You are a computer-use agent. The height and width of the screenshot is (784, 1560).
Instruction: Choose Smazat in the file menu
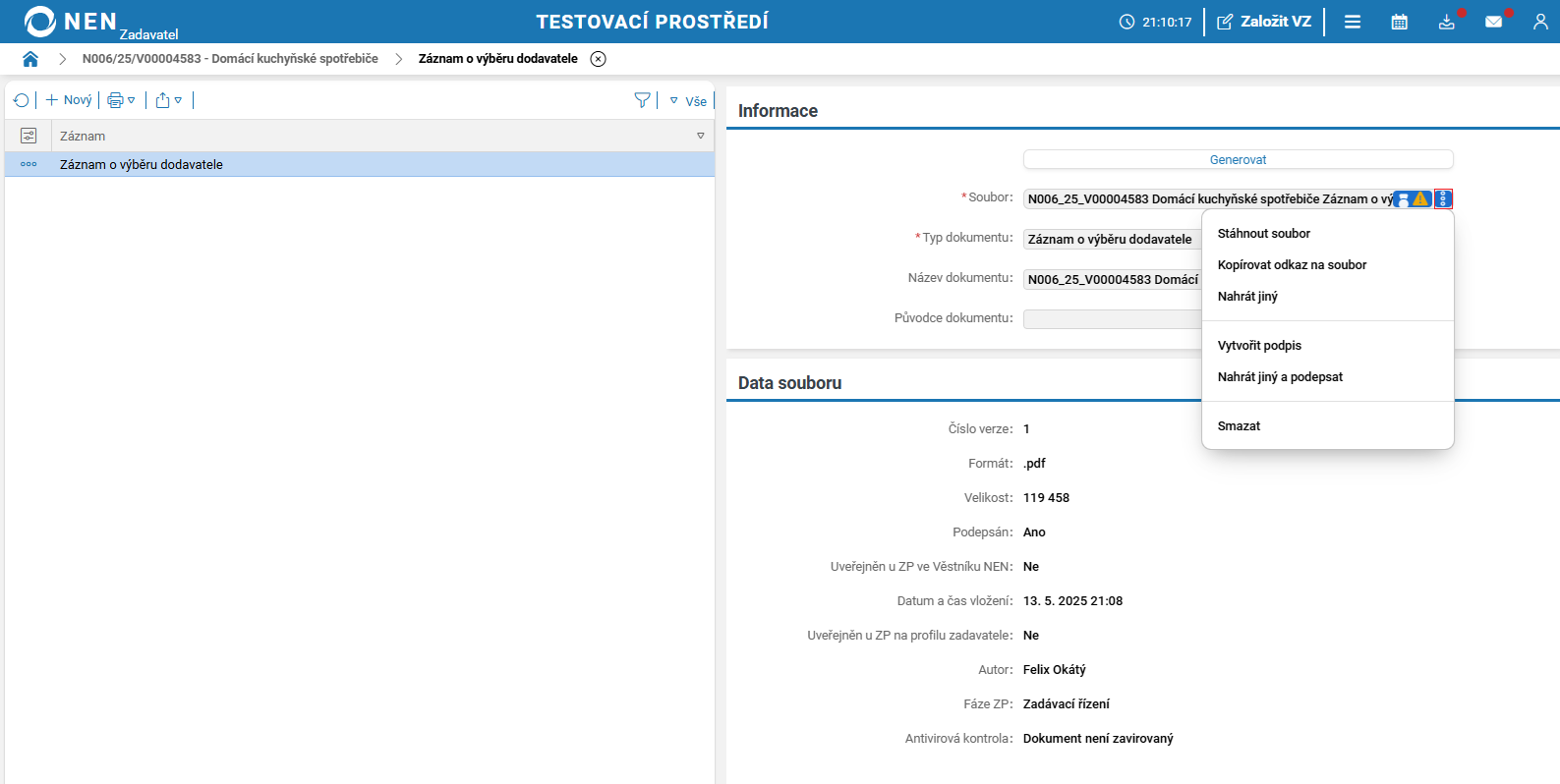1239,426
